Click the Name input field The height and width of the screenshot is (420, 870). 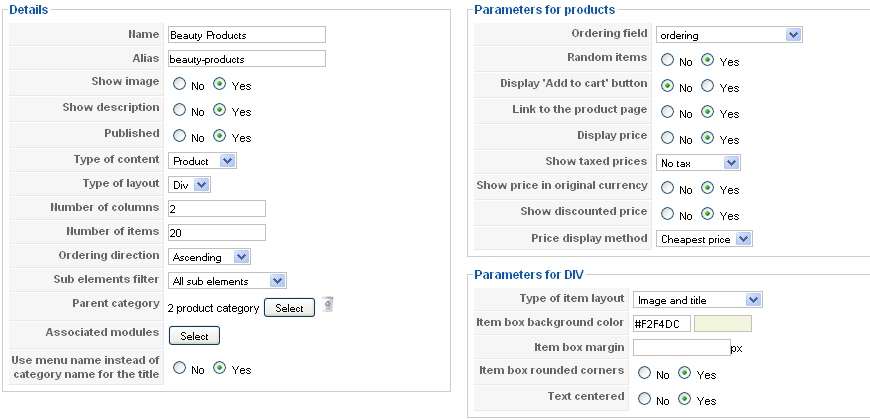coord(247,34)
